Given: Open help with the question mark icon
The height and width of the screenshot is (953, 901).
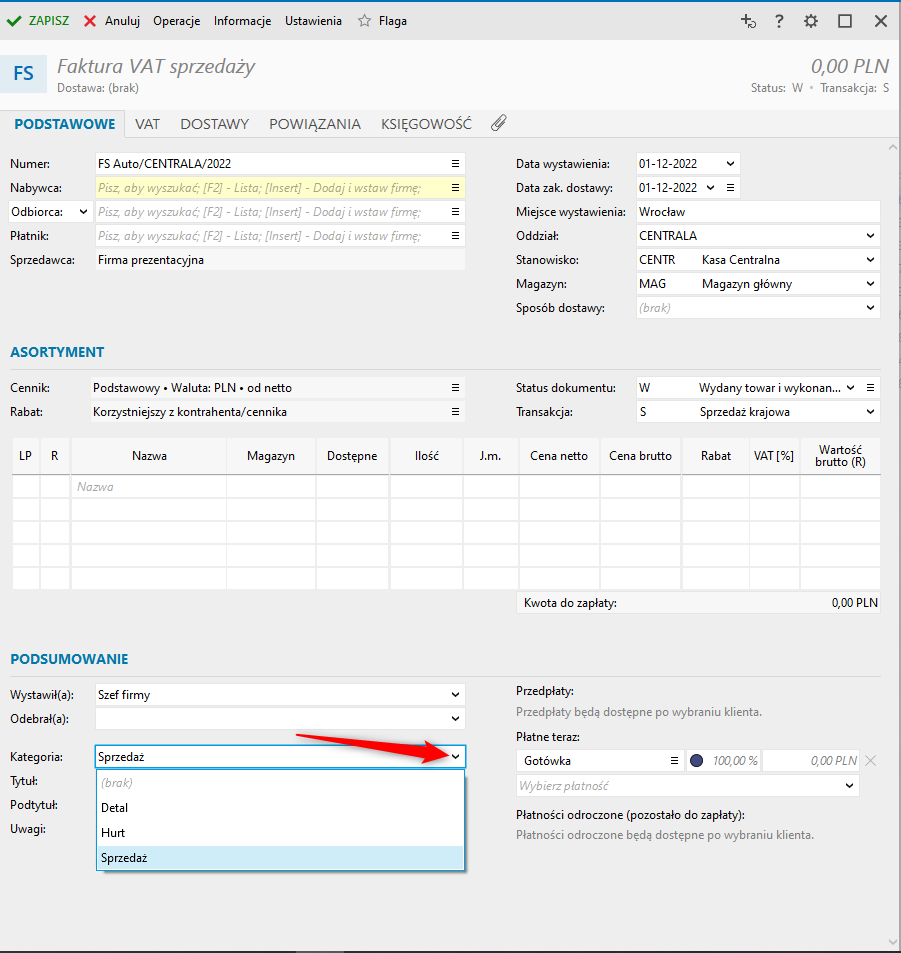Looking at the screenshot, I should [779, 21].
